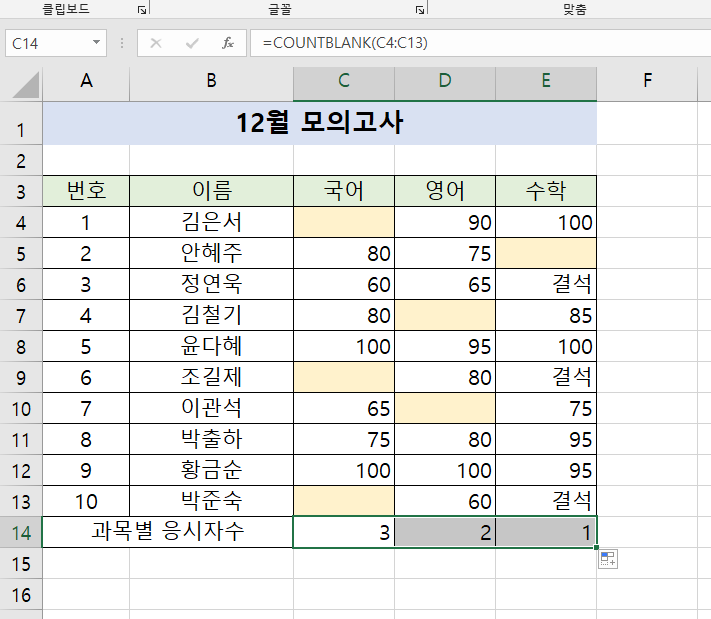Image resolution: width=711 pixels, height=619 pixels.
Task: Select 박준숙's 수학 cell showing 결석
Action: 546,501
